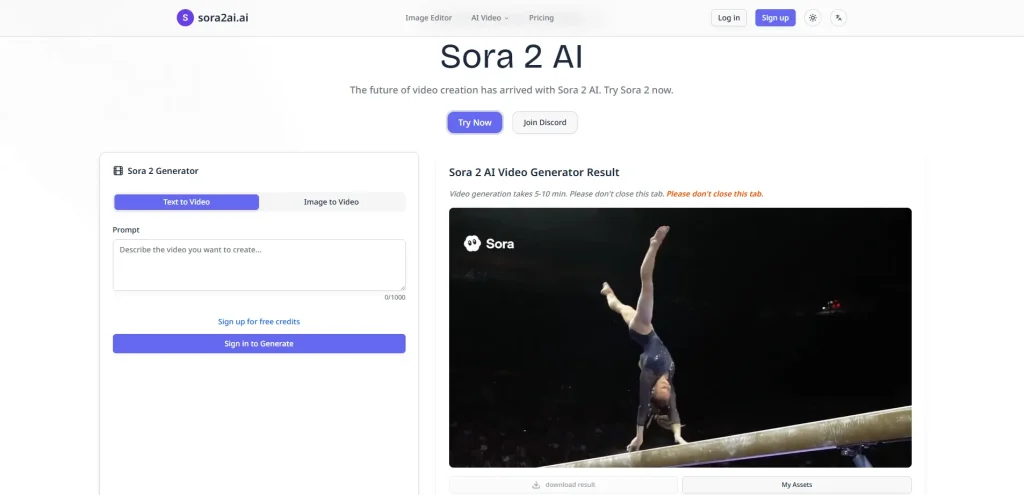Click the Sora 2 AI Video Generator Result heading
Screen dimensions: 1024x495
(534, 172)
